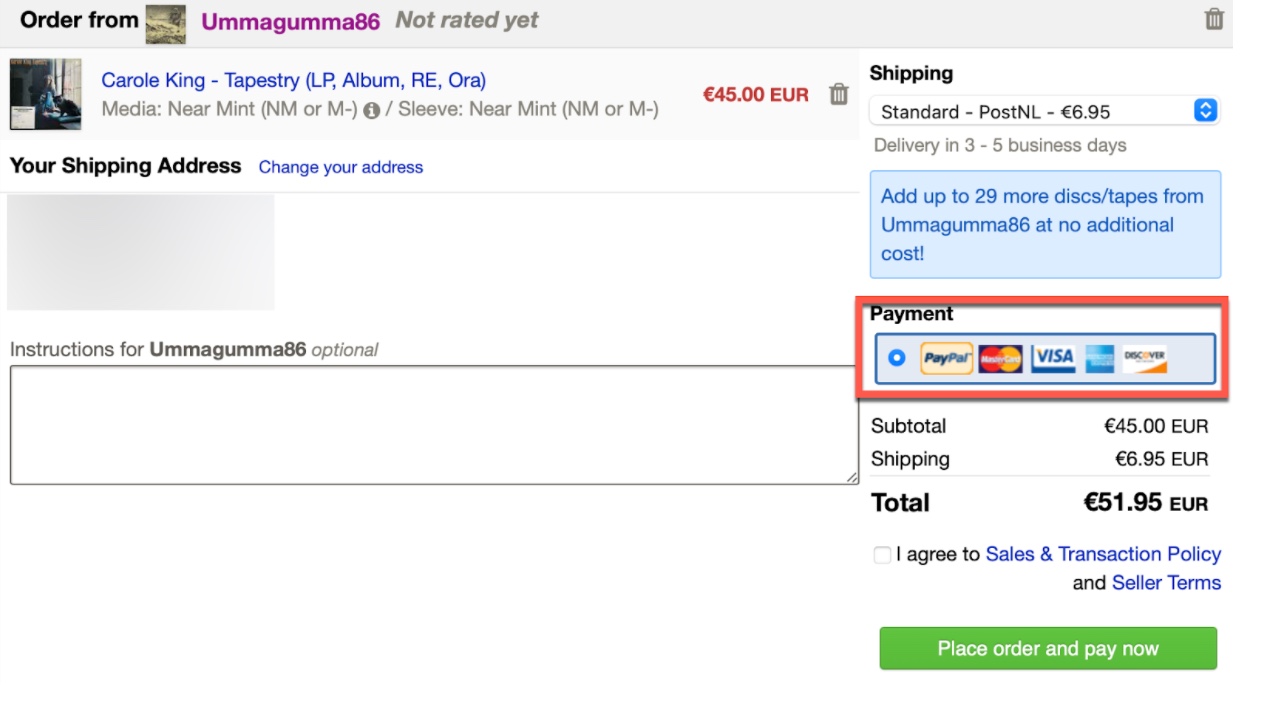Click the Tapestry album cover thumbnail
The height and width of the screenshot is (702, 1264).
[45, 94]
